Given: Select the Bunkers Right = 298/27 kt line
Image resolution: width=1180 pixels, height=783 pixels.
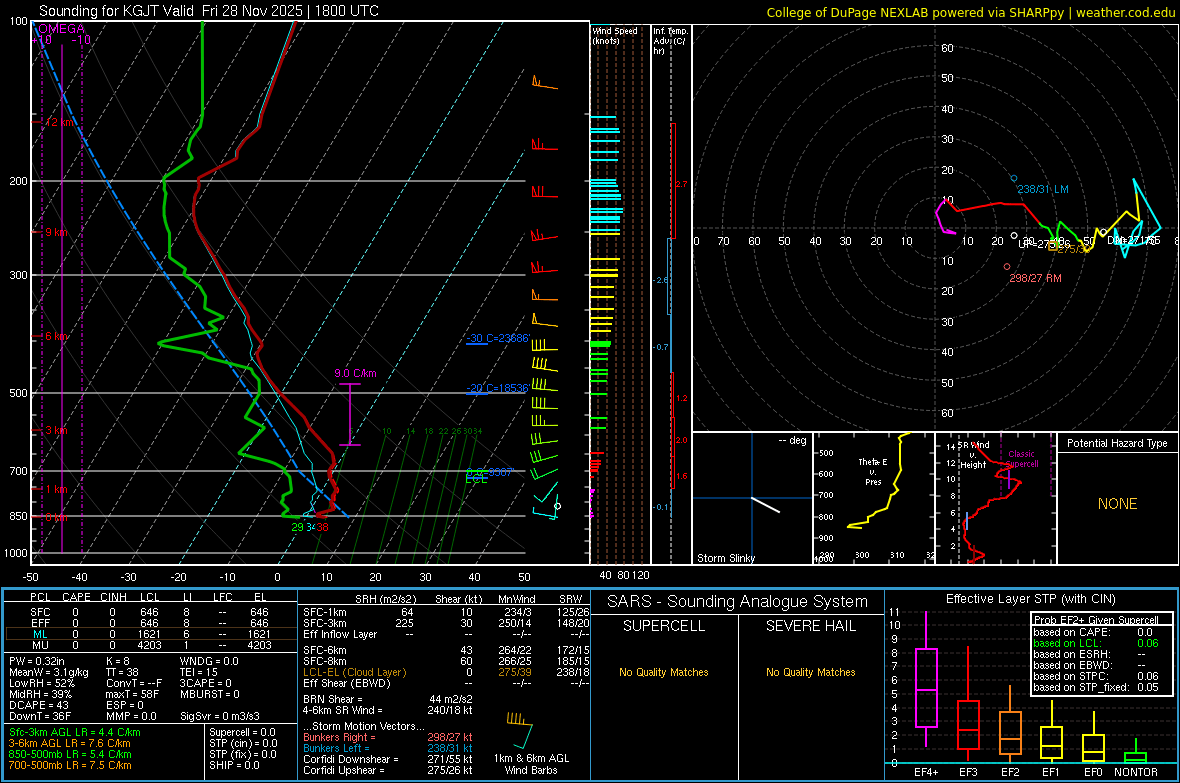Looking at the screenshot, I should coord(388,737).
